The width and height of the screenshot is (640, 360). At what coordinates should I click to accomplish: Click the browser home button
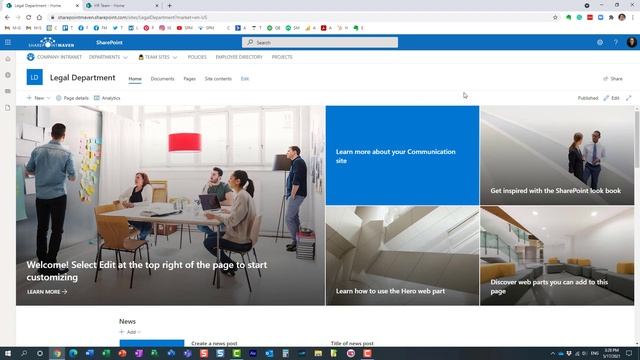[39, 18]
